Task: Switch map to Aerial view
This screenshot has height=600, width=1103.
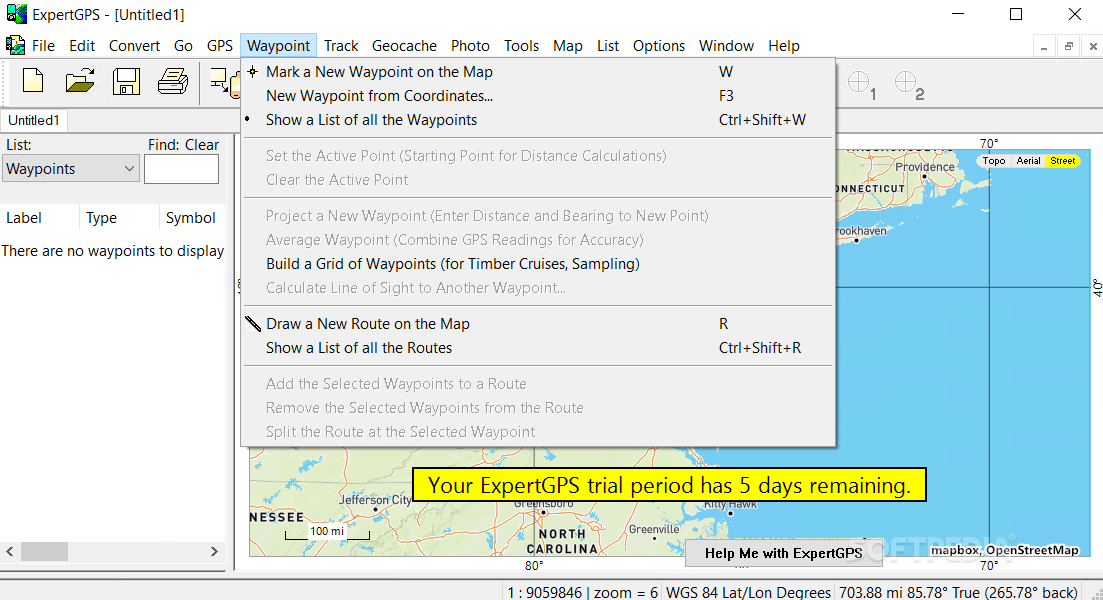Action: tap(1028, 161)
